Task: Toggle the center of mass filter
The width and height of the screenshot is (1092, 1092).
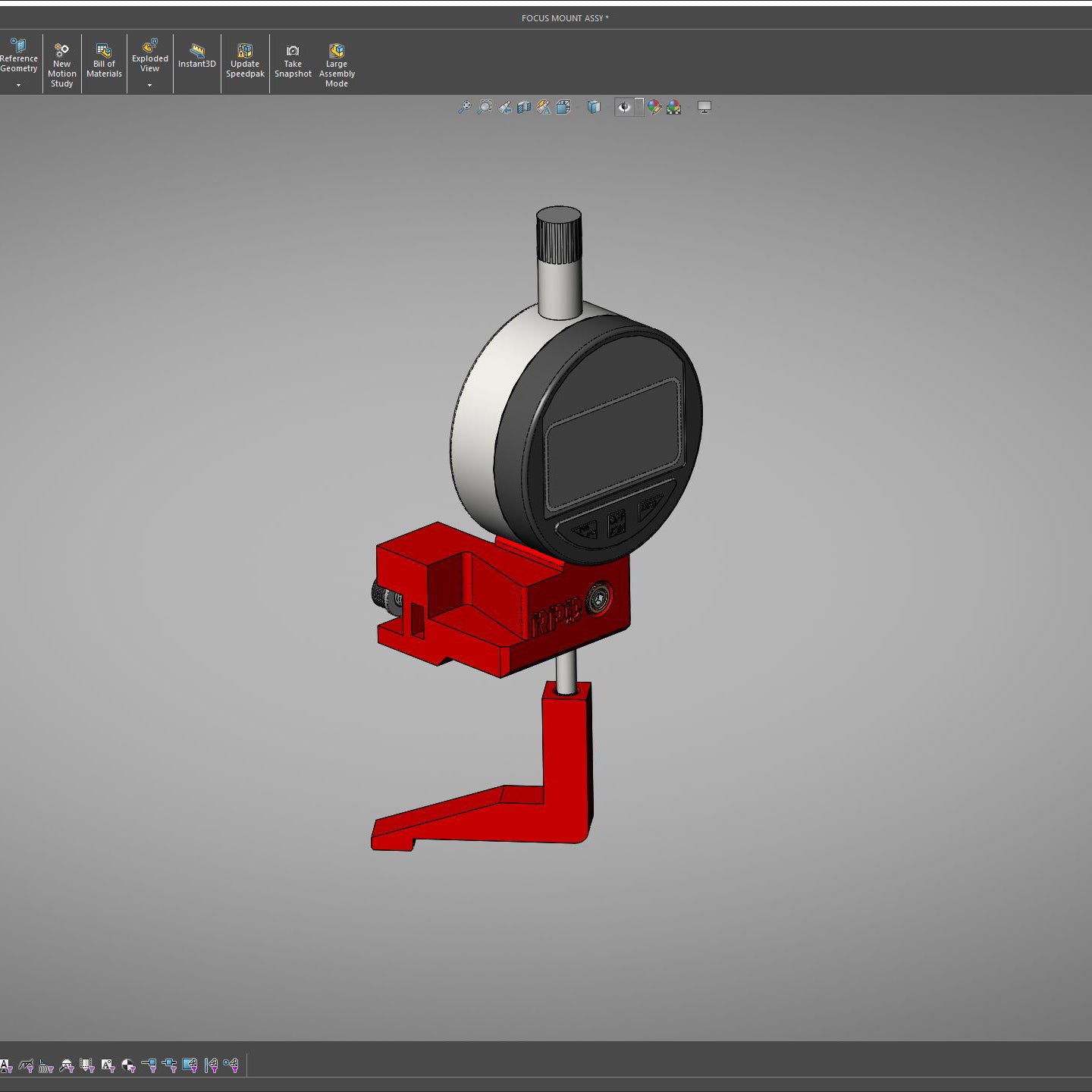Action: [x=128, y=1065]
